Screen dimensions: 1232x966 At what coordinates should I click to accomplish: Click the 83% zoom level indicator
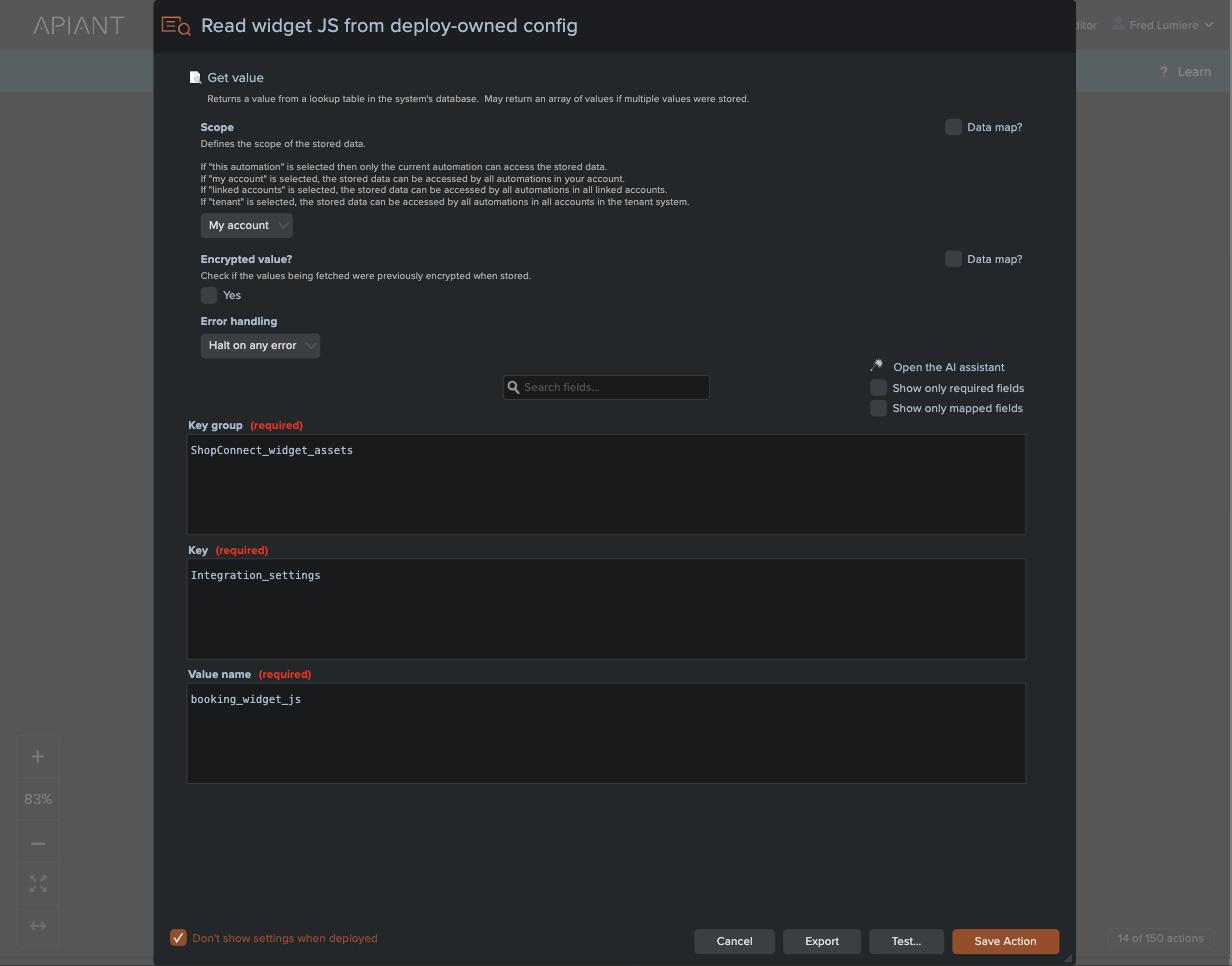tap(38, 799)
